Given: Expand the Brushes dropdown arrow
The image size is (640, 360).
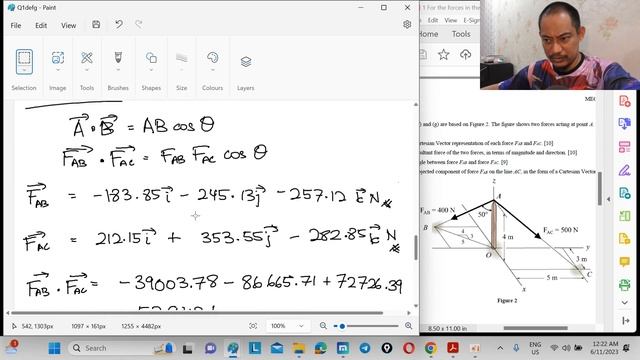Looking at the screenshot, I should 118,70.
